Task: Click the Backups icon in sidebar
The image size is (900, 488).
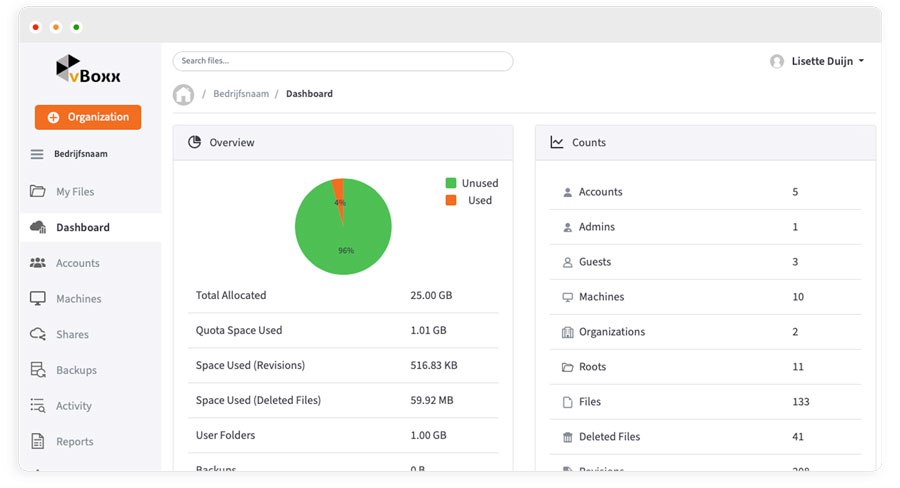Action: pos(38,370)
